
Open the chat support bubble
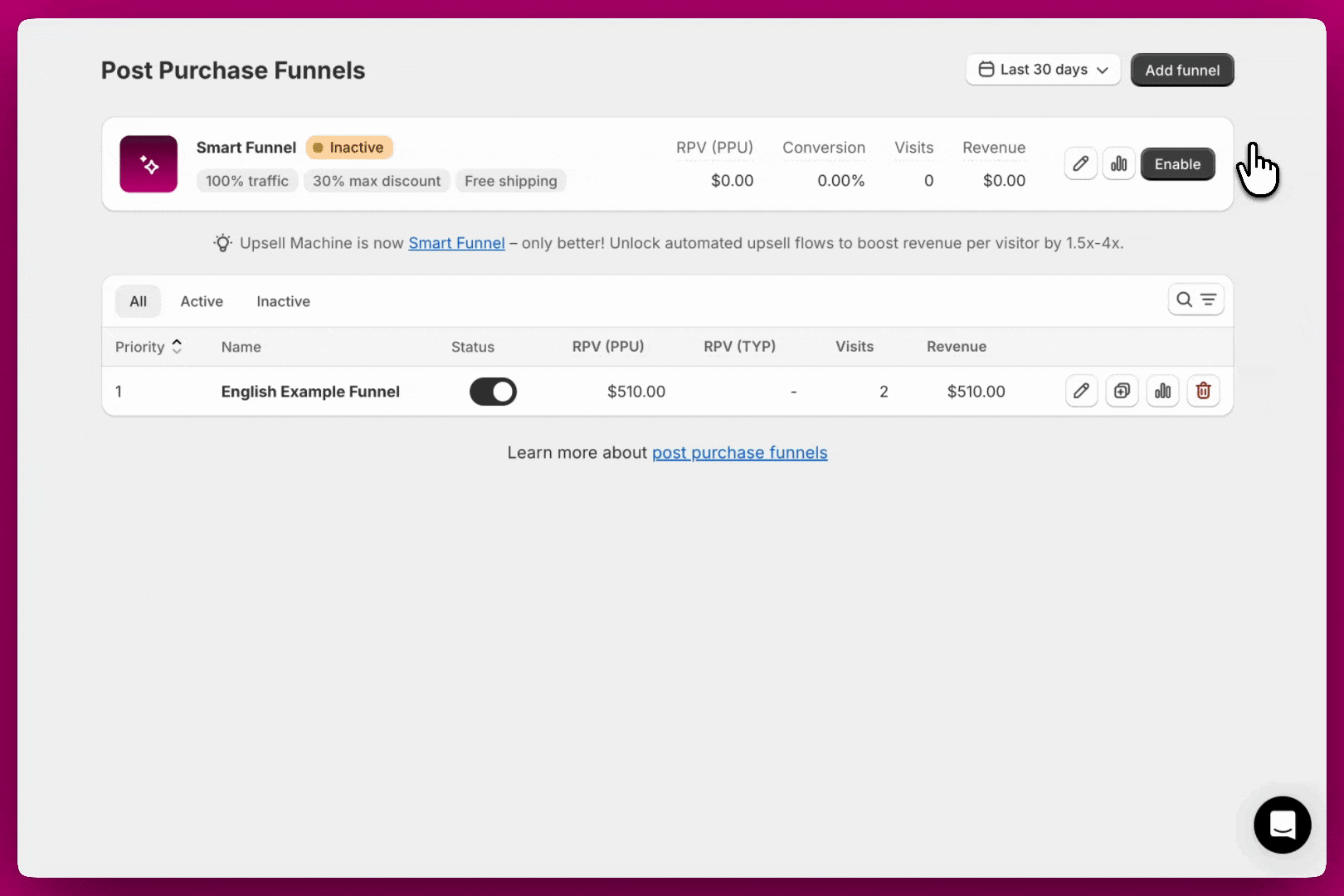pos(1282,825)
